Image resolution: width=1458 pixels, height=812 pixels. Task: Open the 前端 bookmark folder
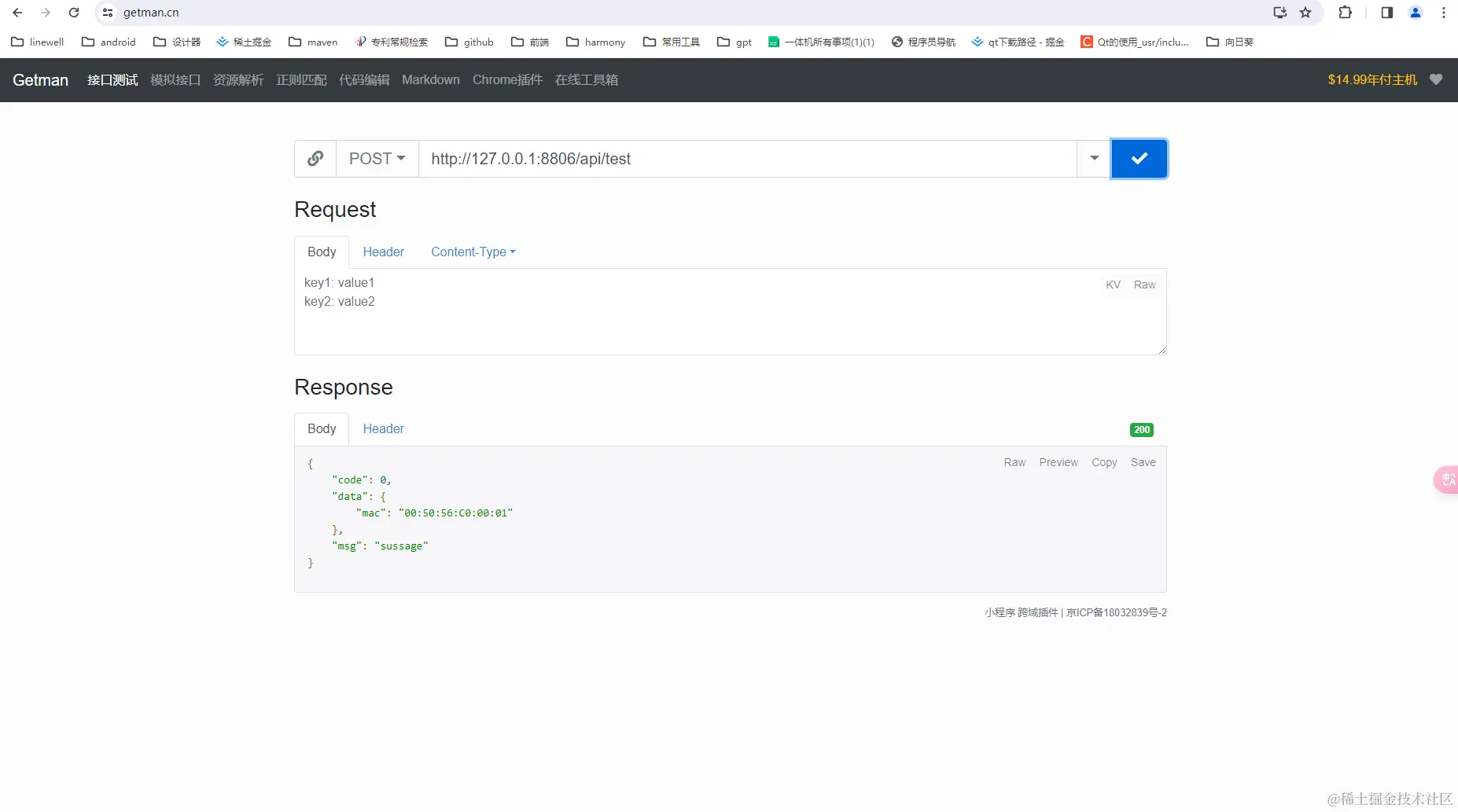530,42
